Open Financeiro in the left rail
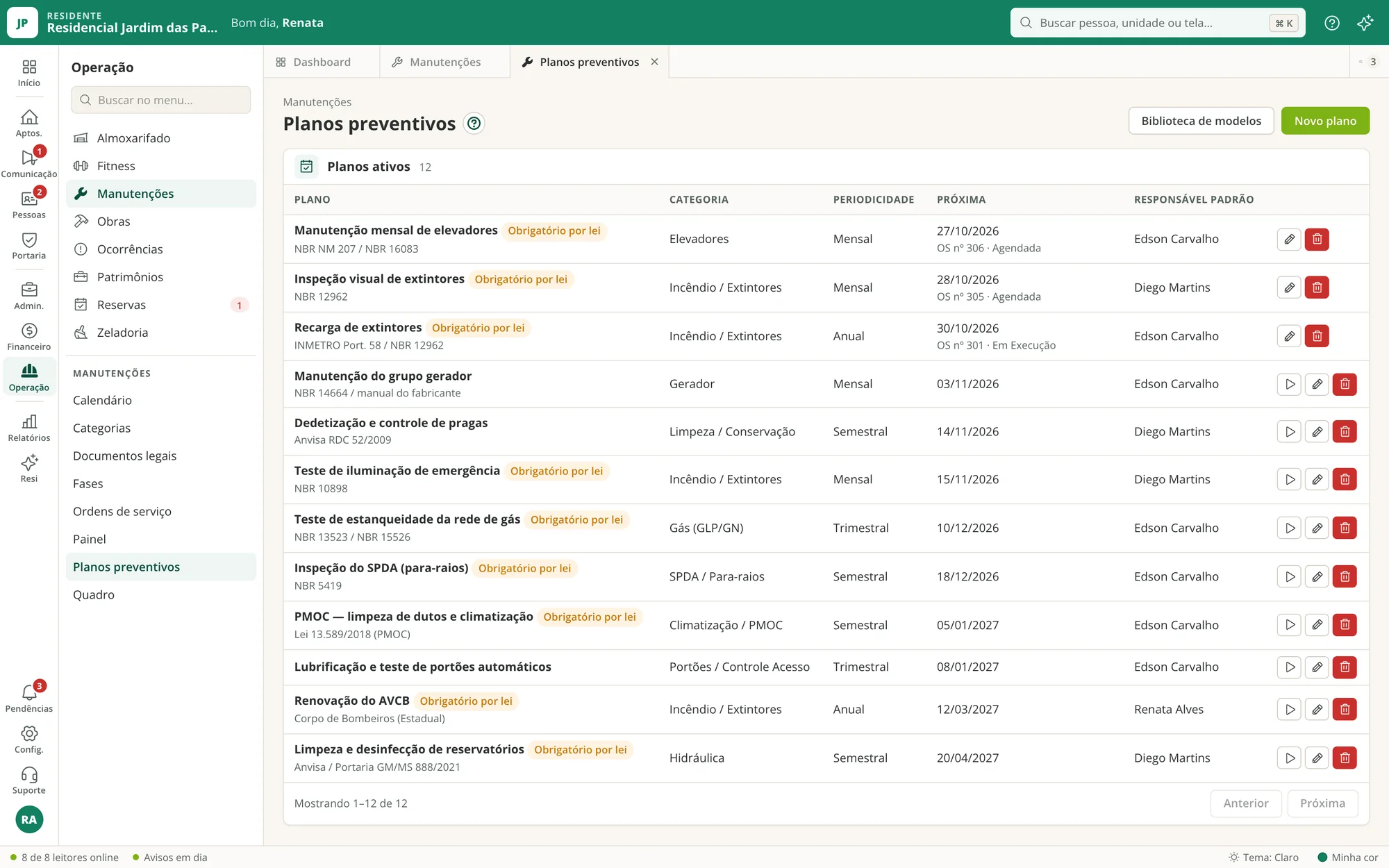 (x=29, y=337)
